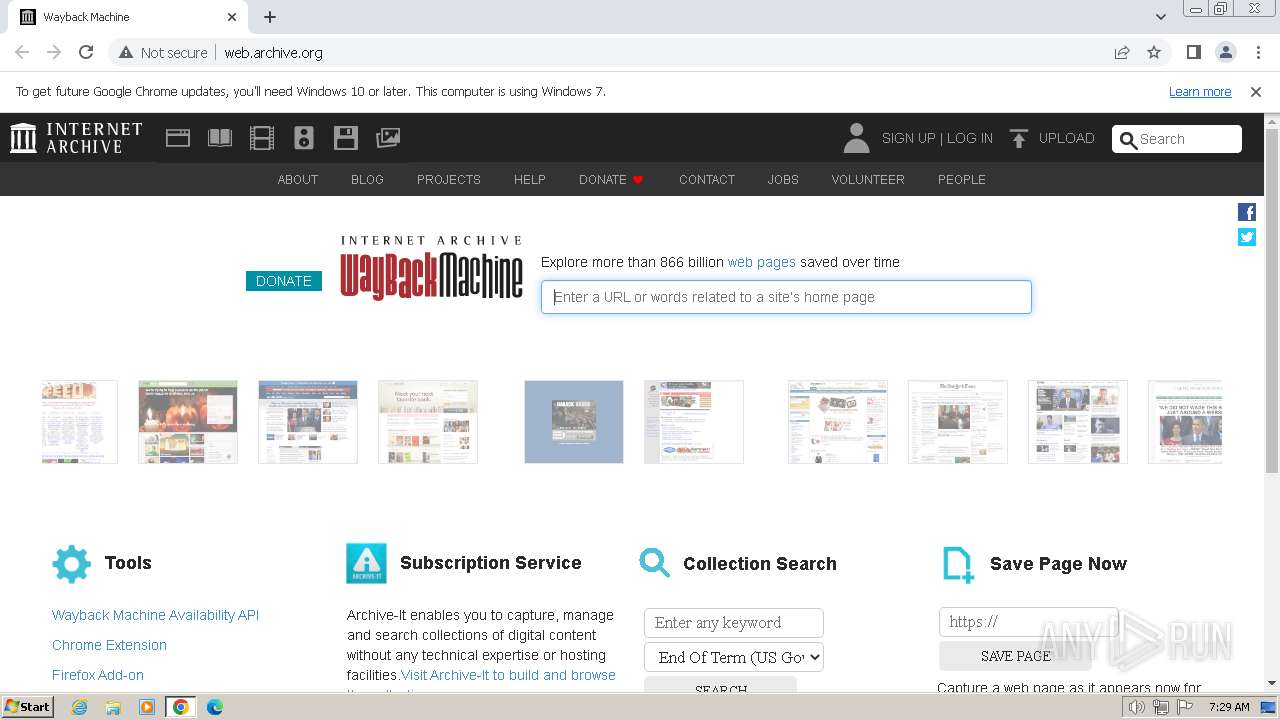This screenshot has height=720, width=1280.
Task: Focus the top Search box
Action: point(1177,139)
